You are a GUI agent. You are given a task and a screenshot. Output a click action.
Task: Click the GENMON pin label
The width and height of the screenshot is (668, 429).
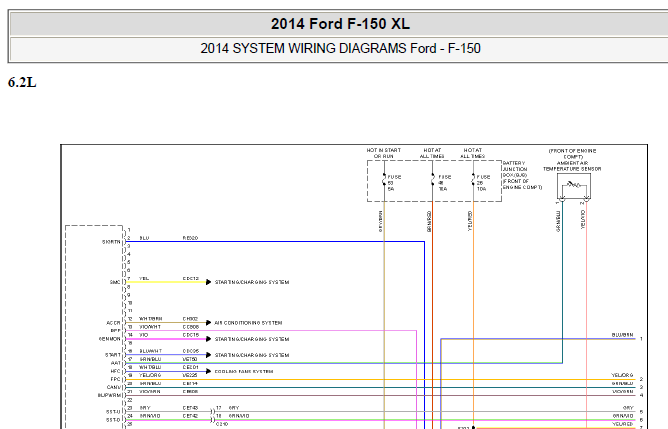click(109, 339)
